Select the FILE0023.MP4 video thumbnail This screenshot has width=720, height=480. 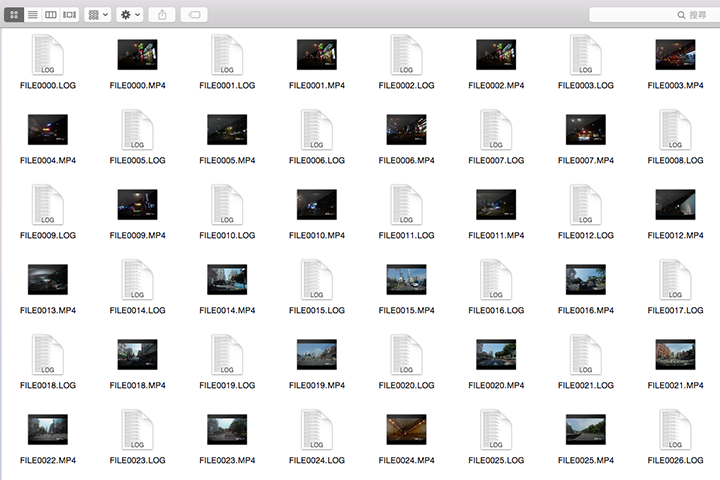(227, 429)
